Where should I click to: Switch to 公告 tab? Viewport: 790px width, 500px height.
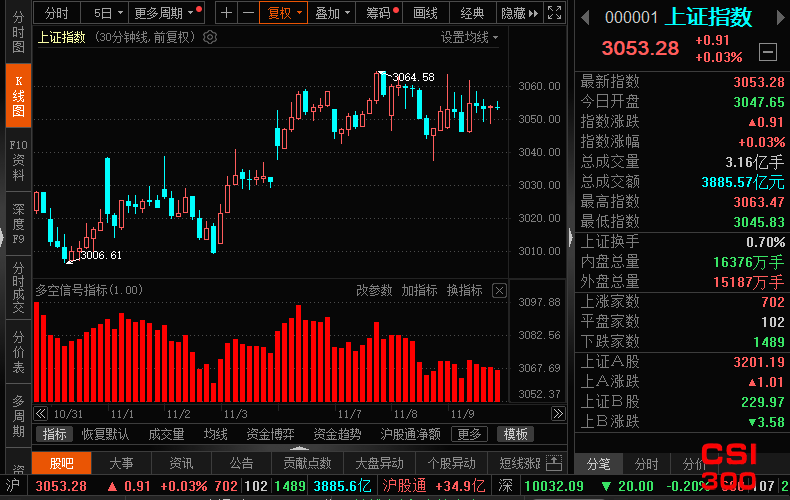(241, 463)
